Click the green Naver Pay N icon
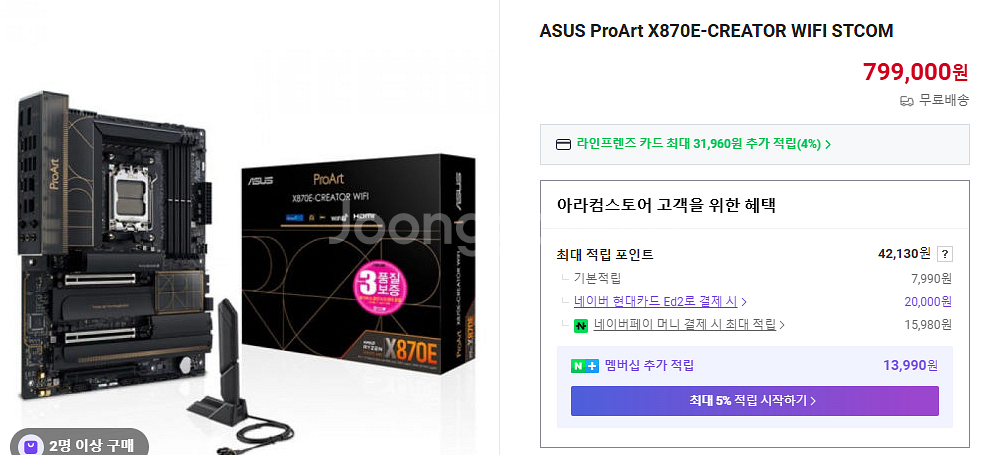 (x=581, y=326)
